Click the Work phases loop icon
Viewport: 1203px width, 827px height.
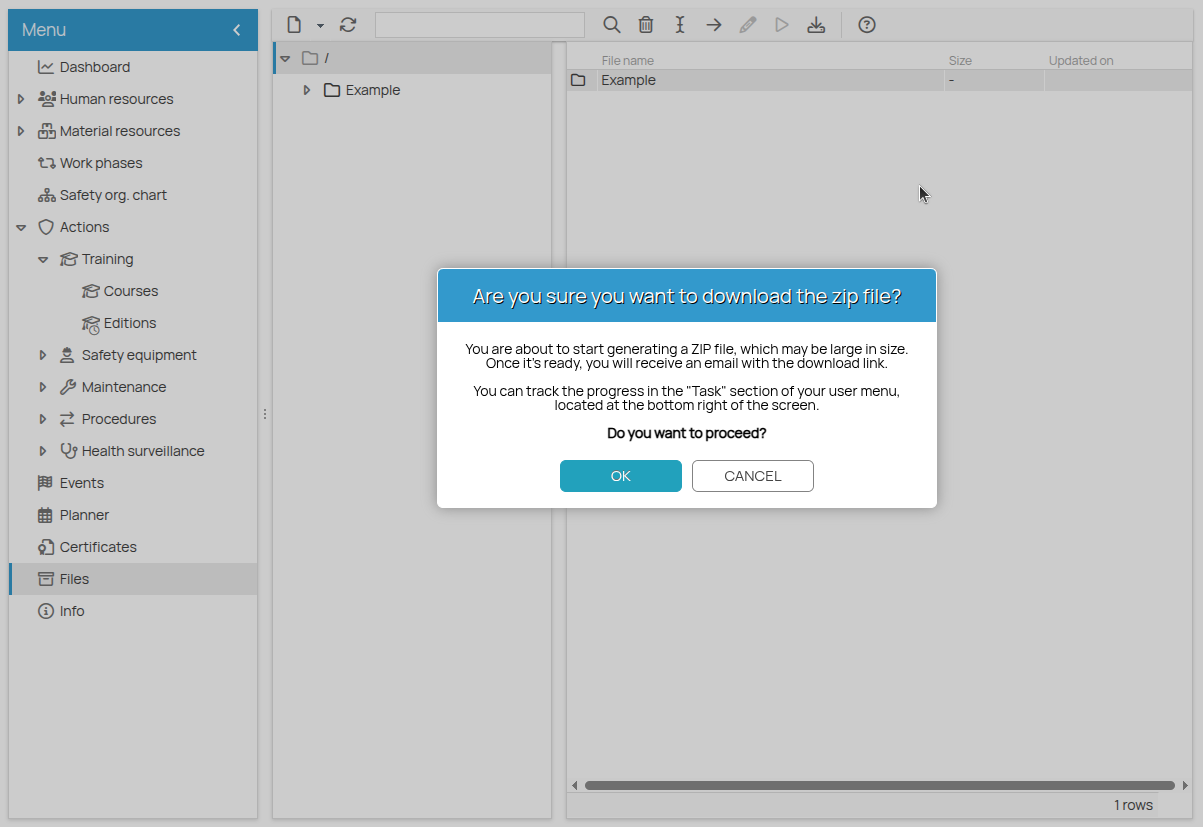pyautogui.click(x=45, y=163)
